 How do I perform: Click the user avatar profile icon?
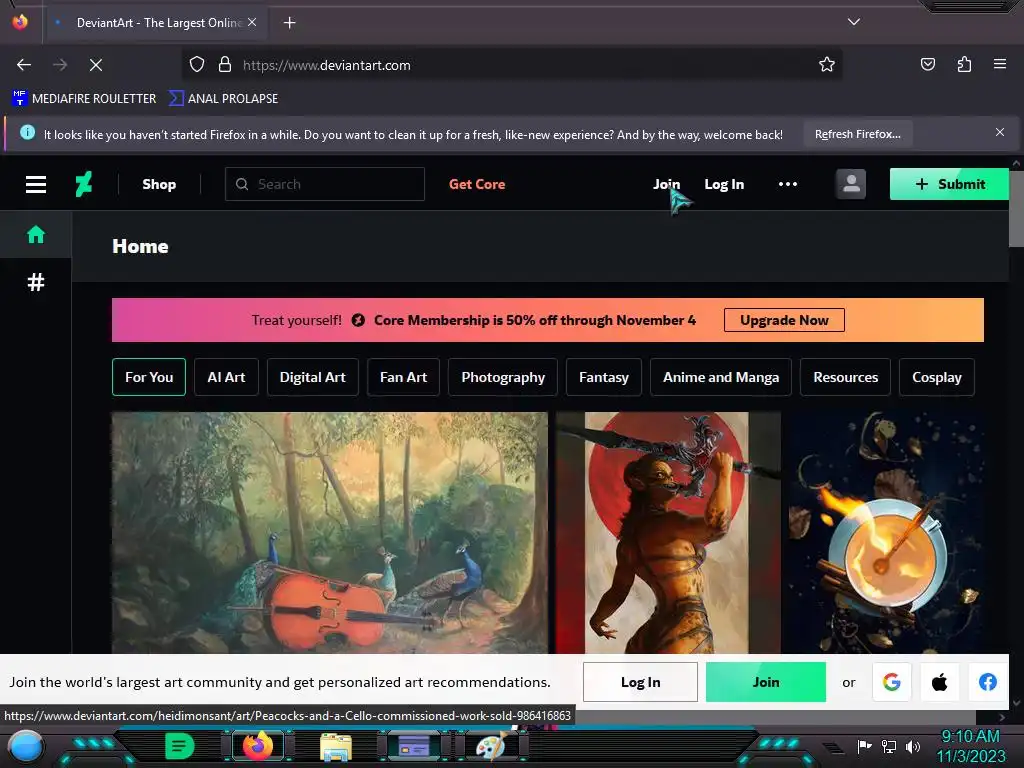pos(850,184)
